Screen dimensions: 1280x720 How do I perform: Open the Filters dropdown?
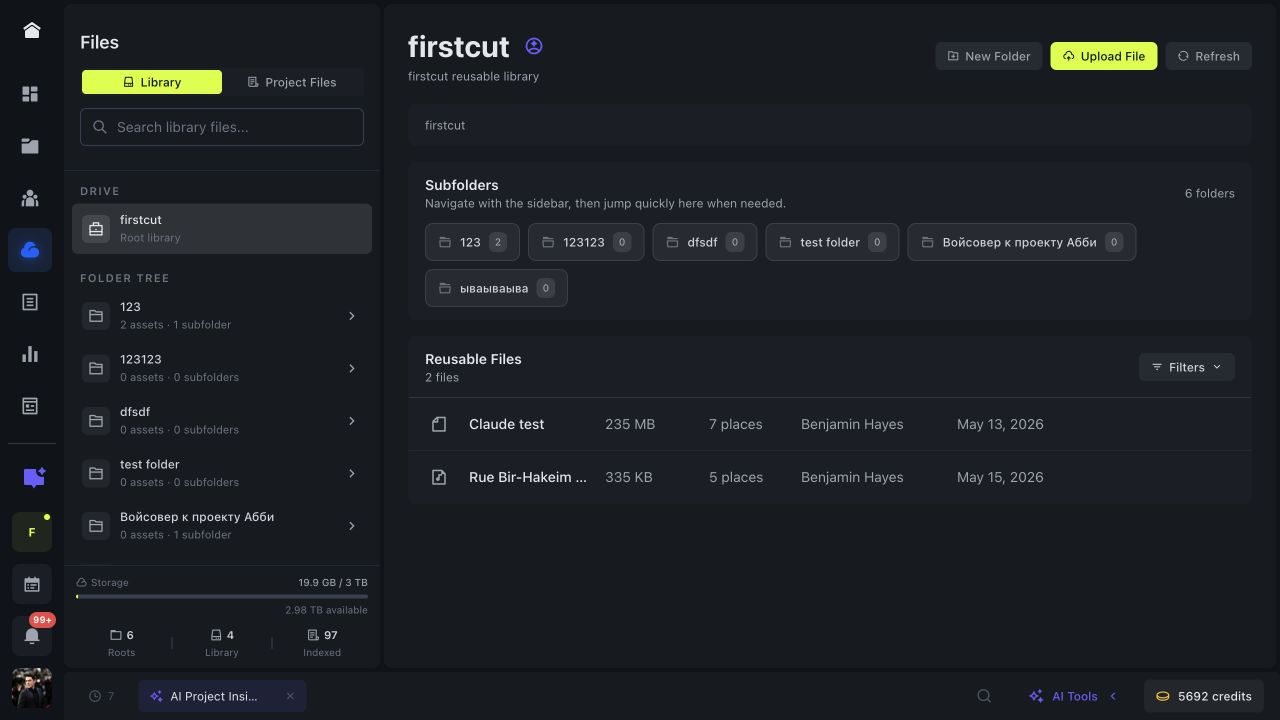pos(1187,367)
